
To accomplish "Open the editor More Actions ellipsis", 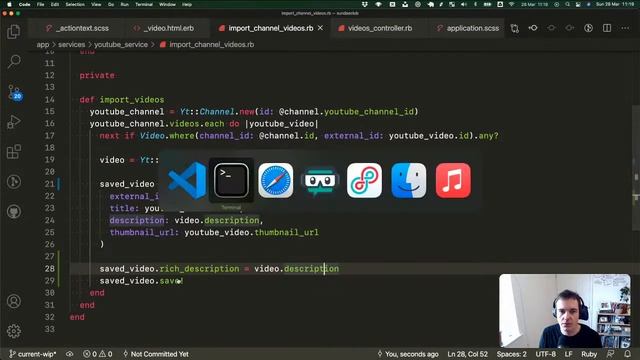I will point(625,28).
